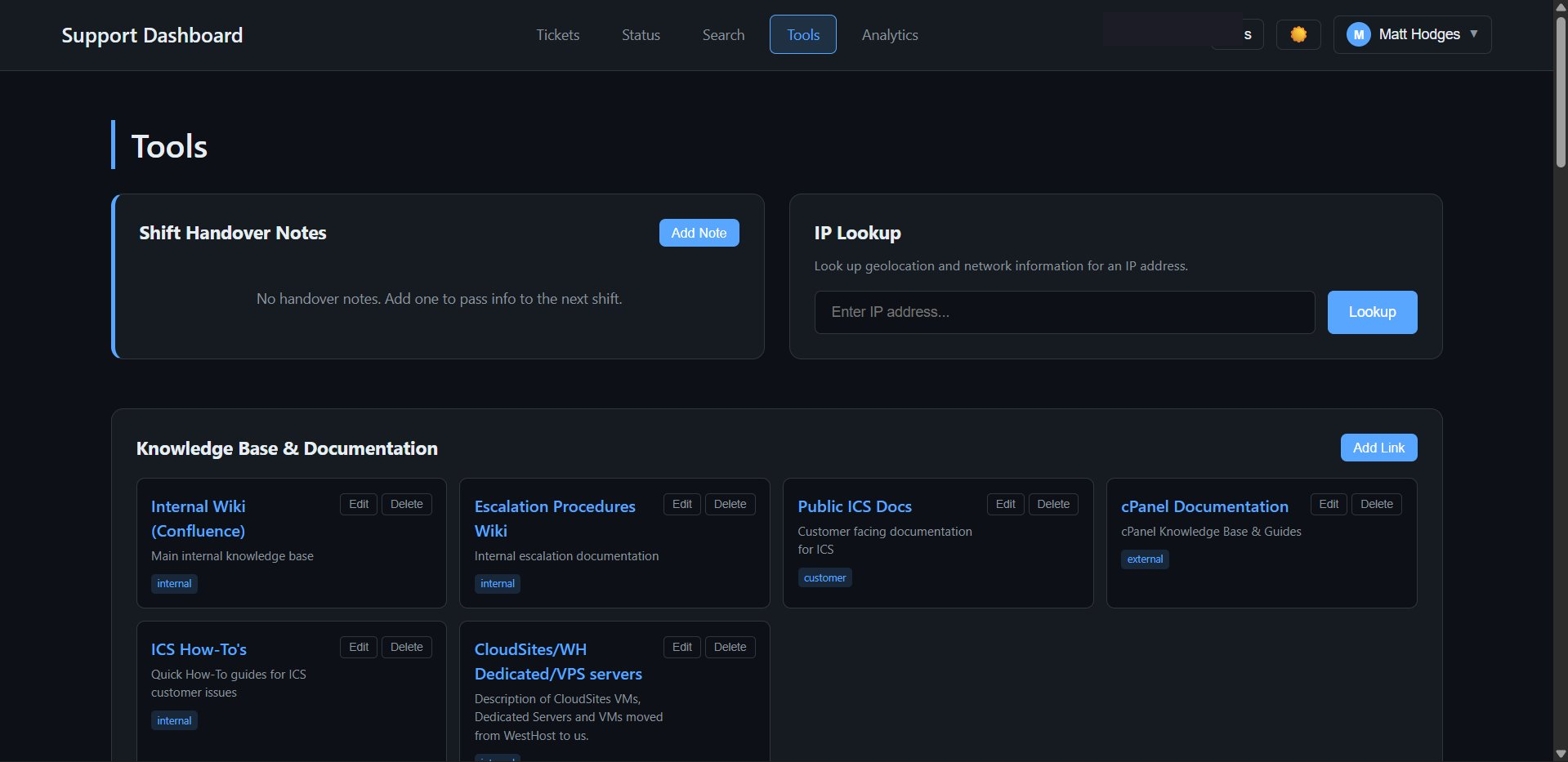Delete the cPanel Documentation link
Viewport: 1568px width, 762px height.
1376,504
